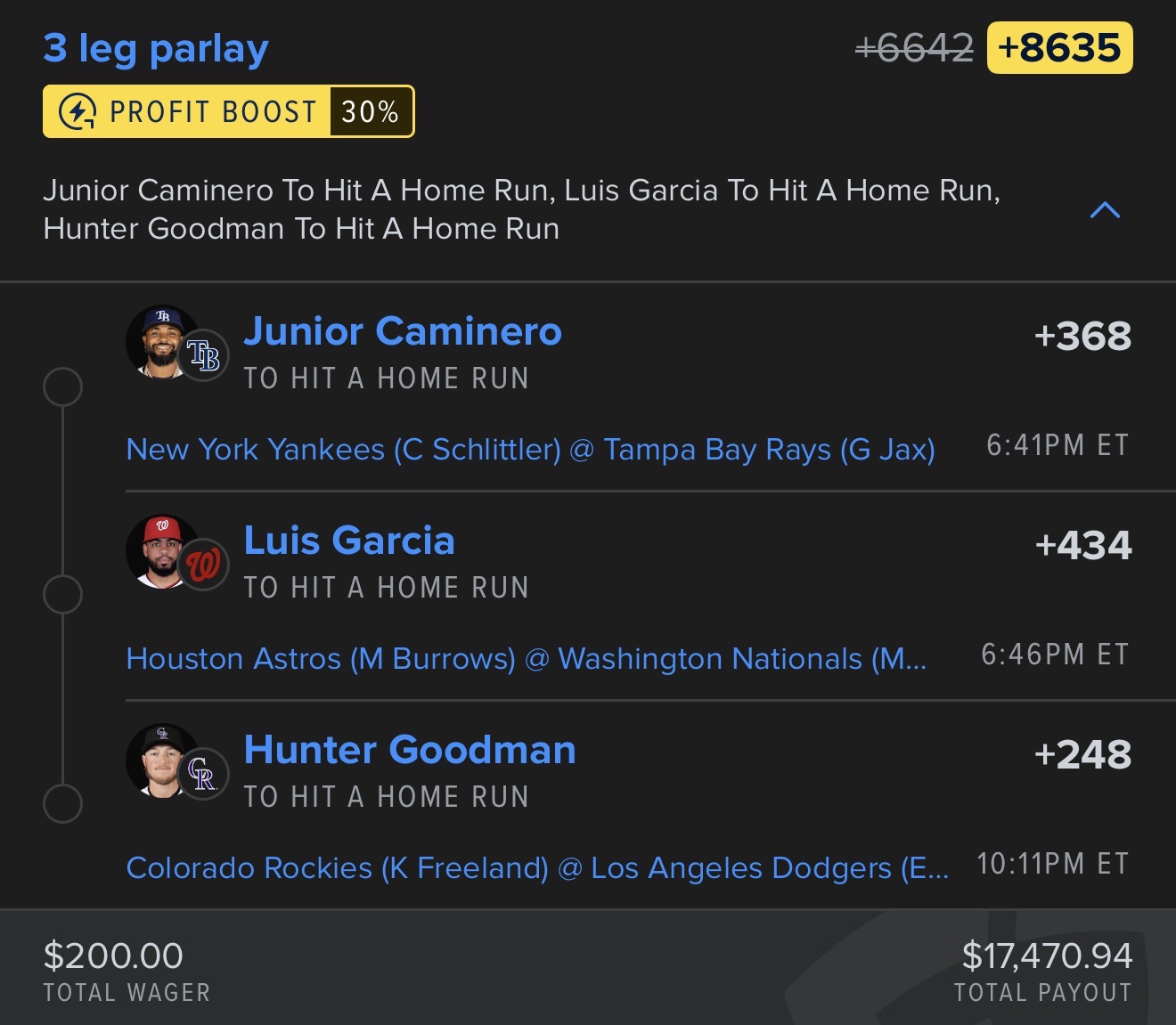Screen dimensions: 1176x1025
Task: Tap the Washington Nationals team logo
Action: click(x=204, y=565)
